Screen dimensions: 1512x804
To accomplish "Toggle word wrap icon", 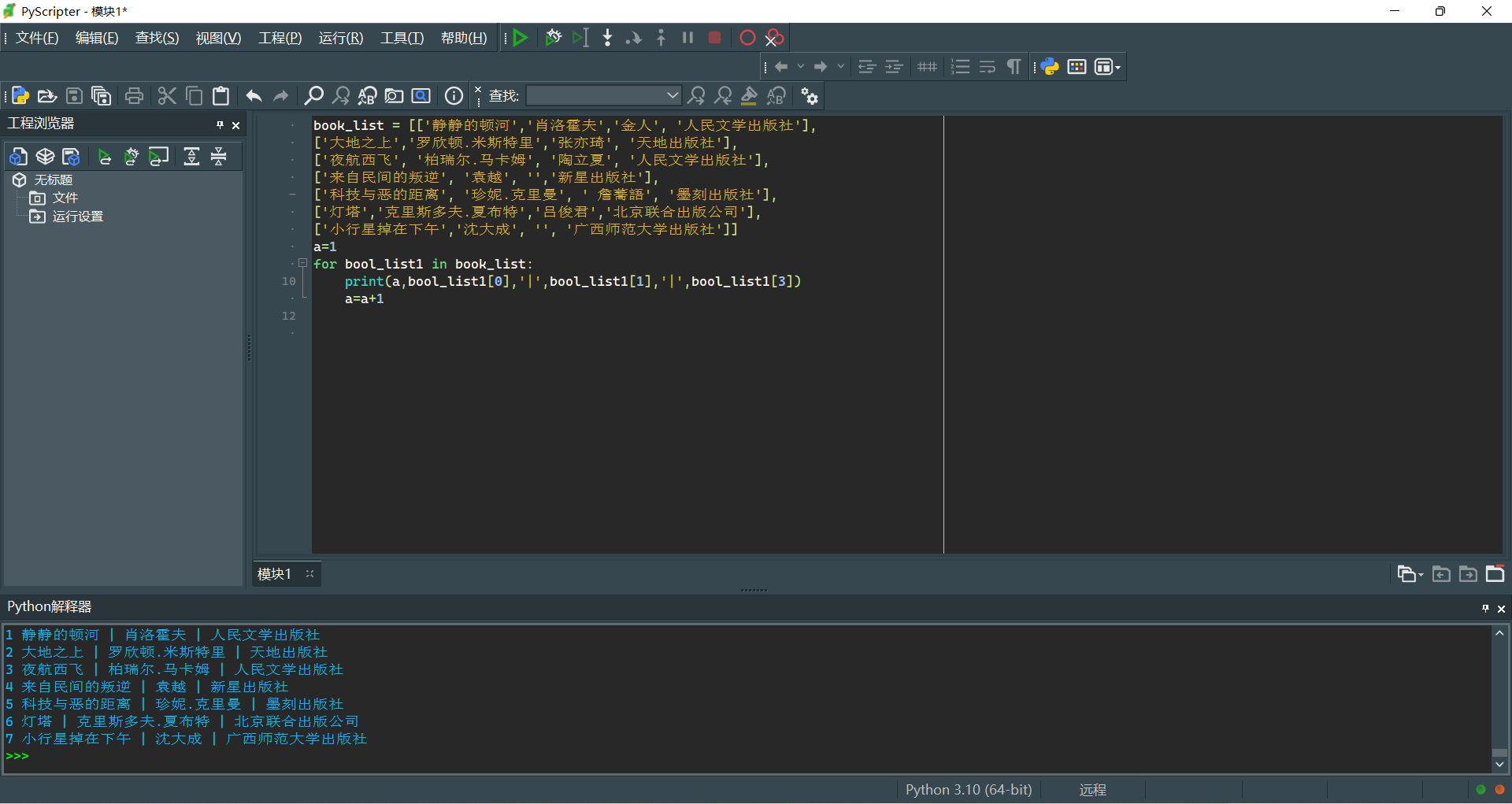I will click(x=987, y=67).
